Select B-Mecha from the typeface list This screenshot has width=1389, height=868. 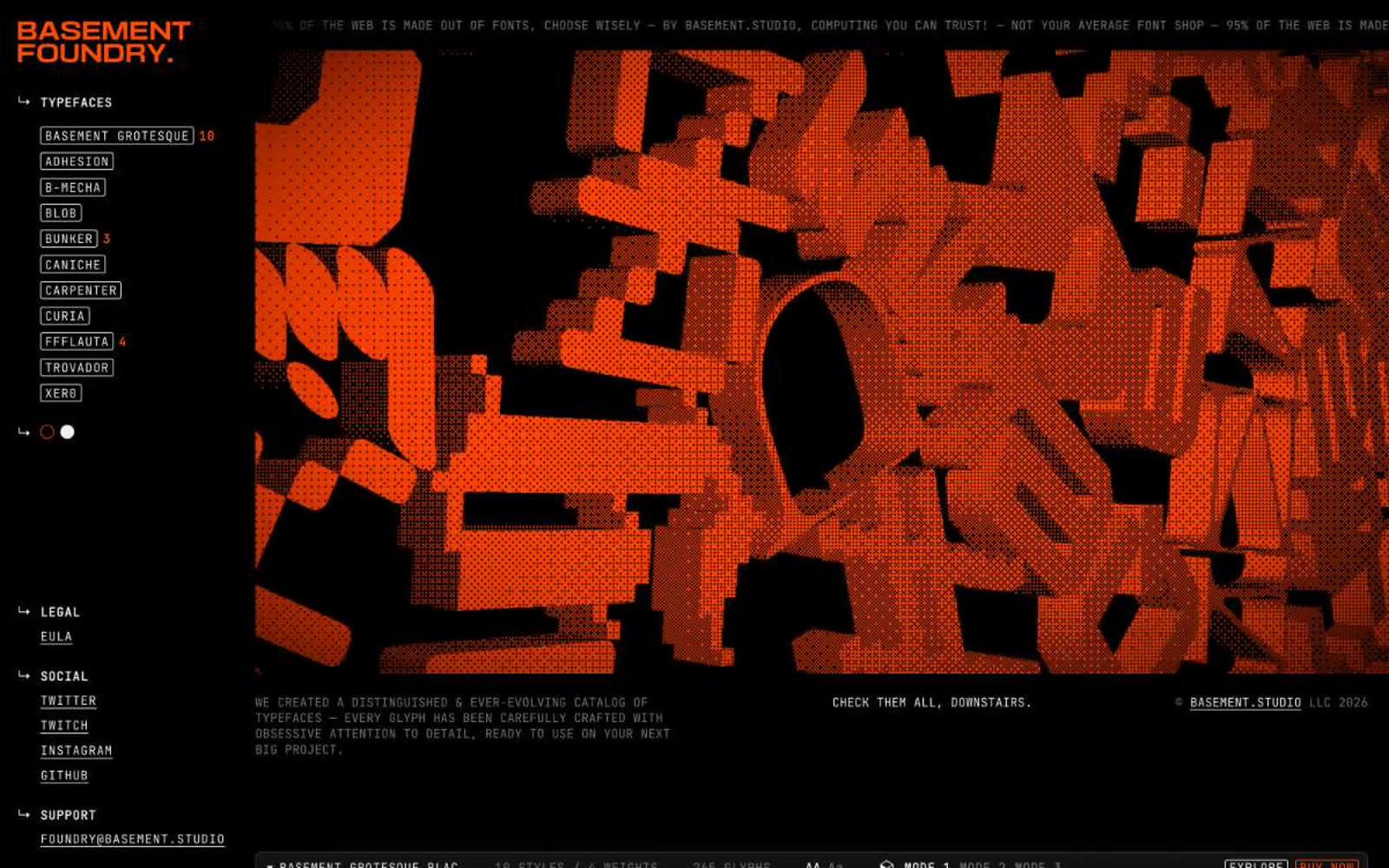click(73, 187)
